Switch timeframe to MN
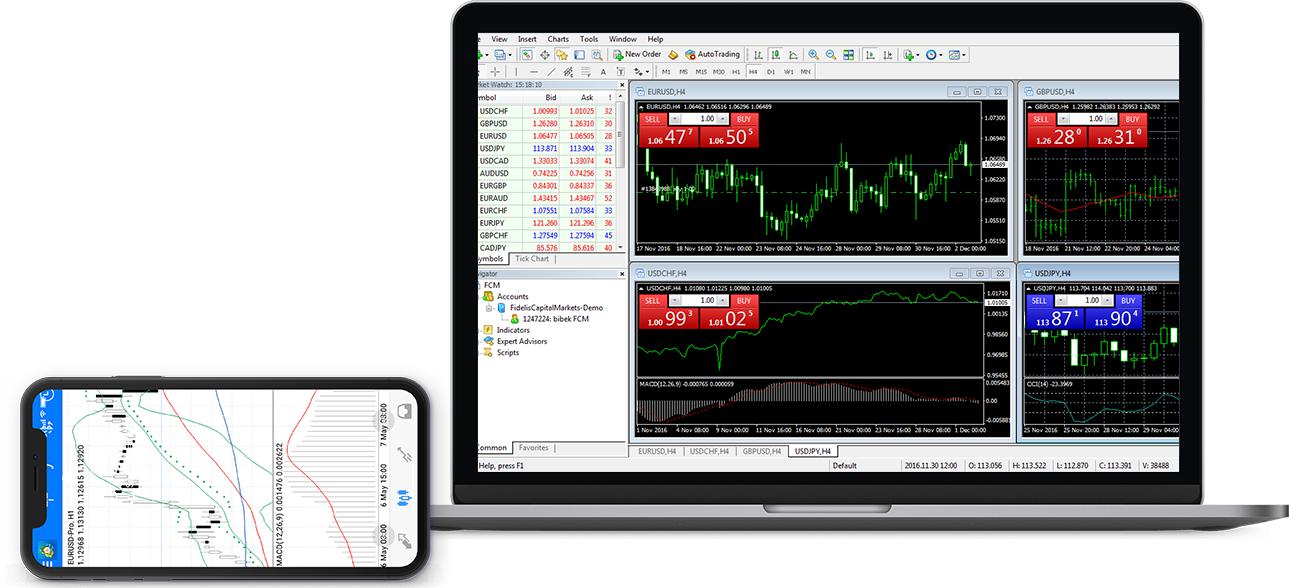The height and width of the screenshot is (588, 1289). pyautogui.click(x=805, y=72)
